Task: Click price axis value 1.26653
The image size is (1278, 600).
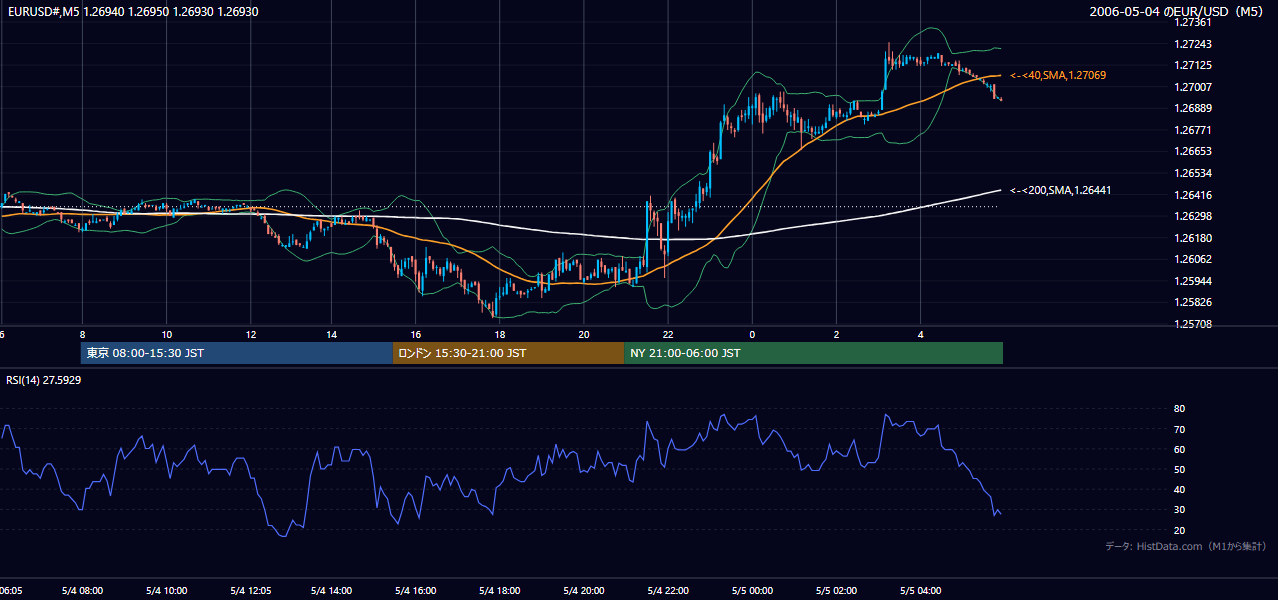Action: [x=1192, y=151]
